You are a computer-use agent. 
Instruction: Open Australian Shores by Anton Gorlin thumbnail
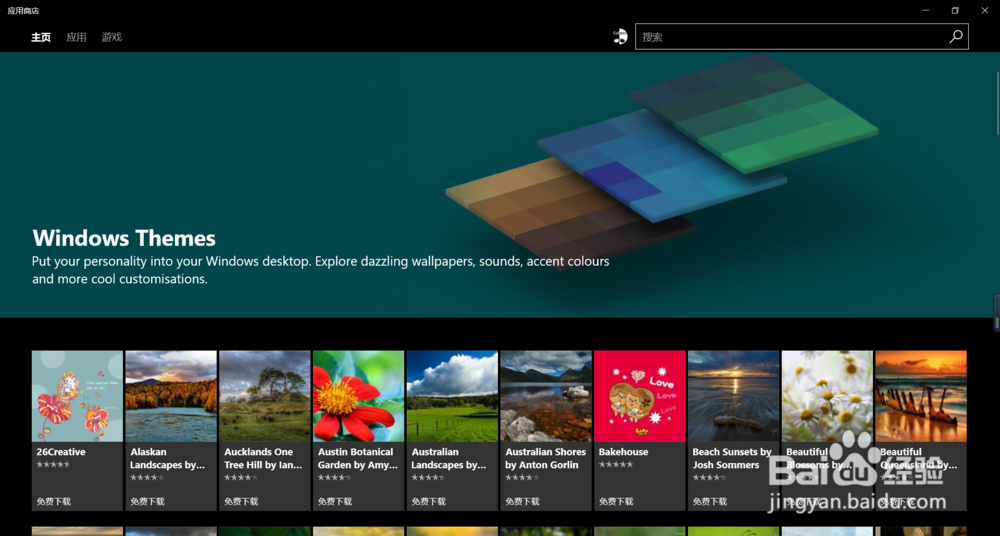pos(546,396)
